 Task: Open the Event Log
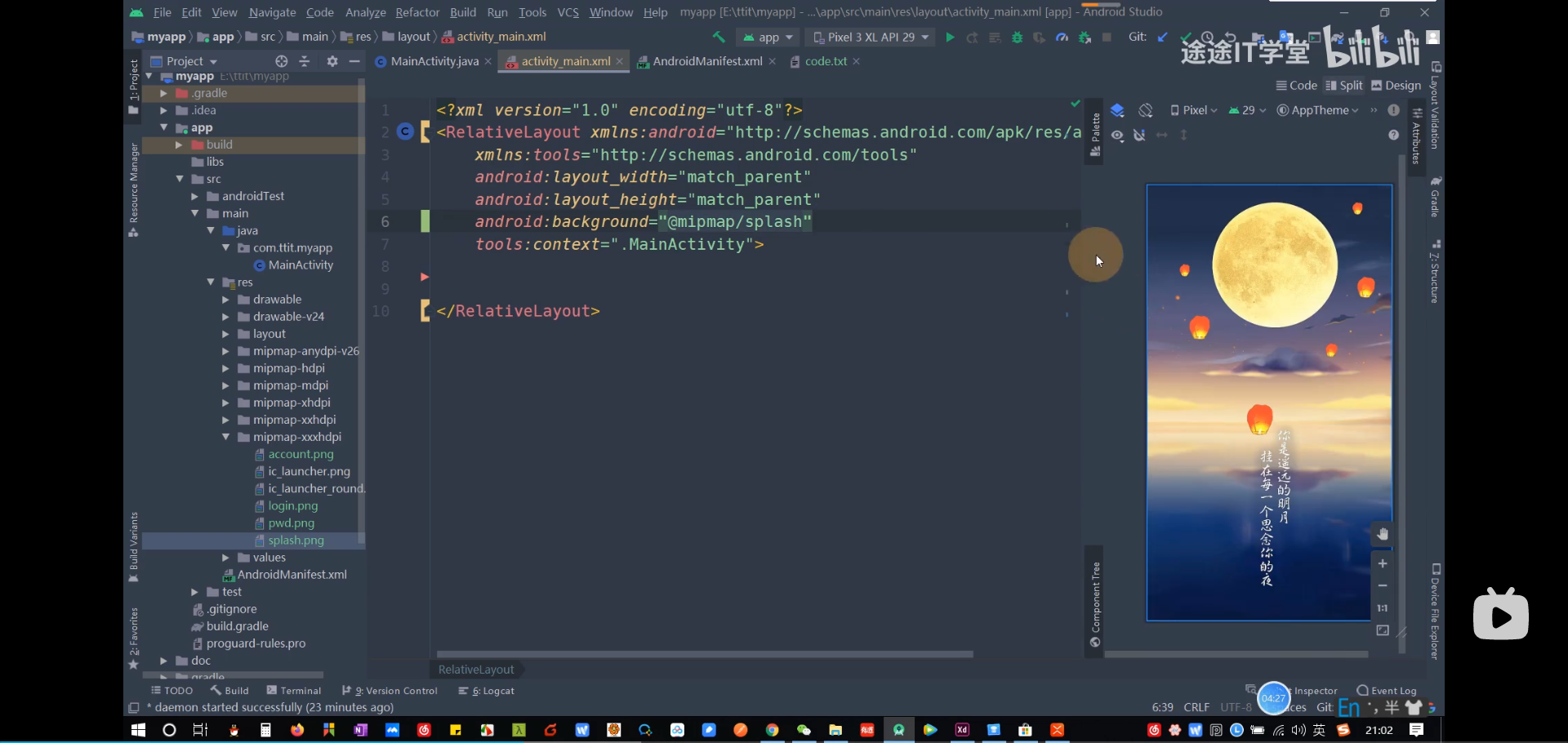click(x=1387, y=691)
